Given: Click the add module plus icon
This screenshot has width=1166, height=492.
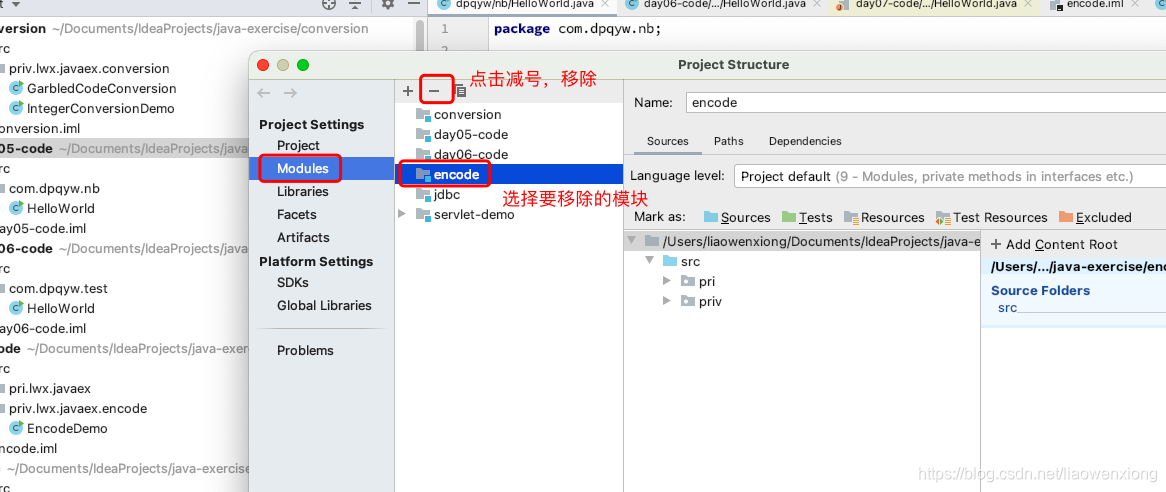Looking at the screenshot, I should [408, 91].
